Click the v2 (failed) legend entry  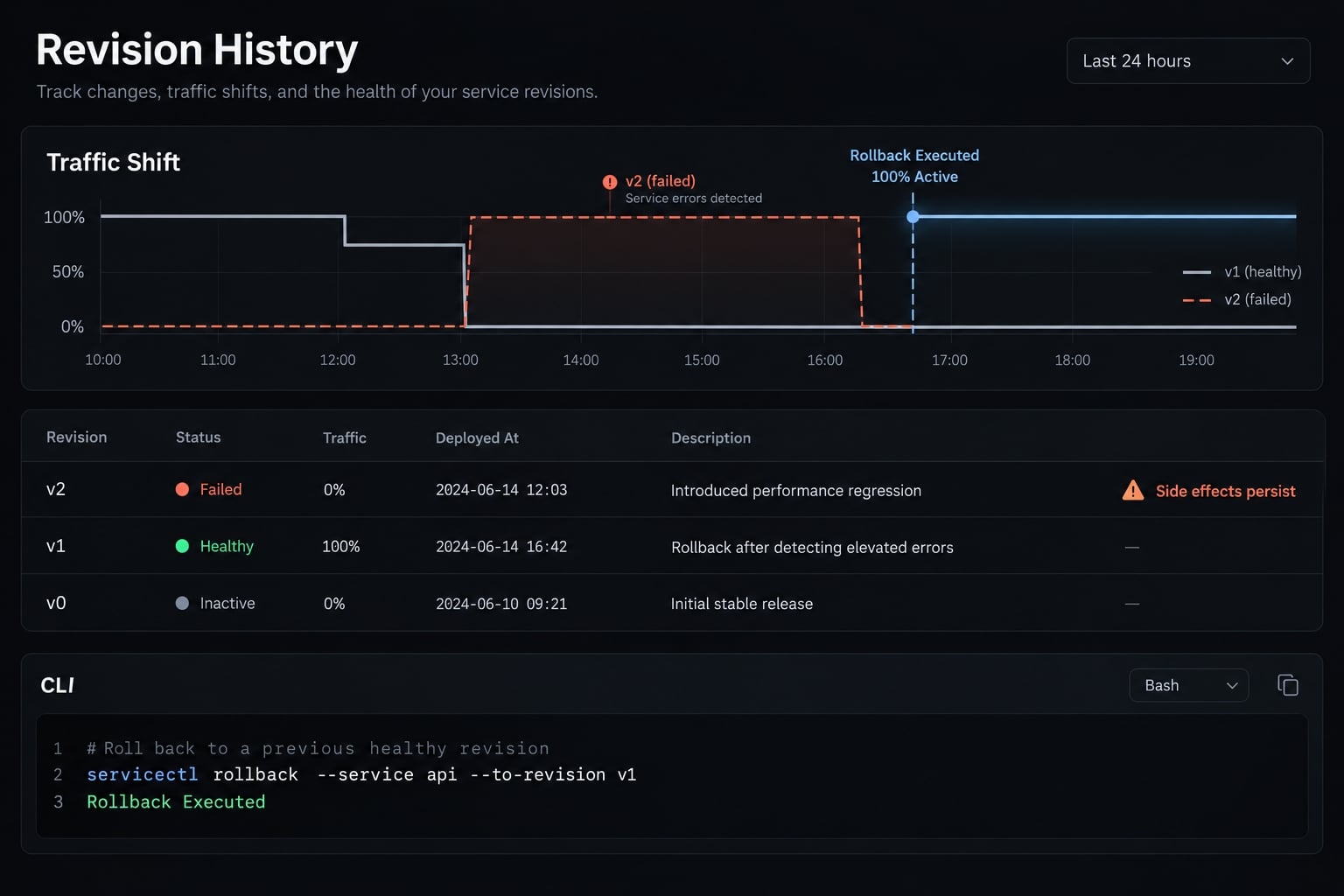(1237, 299)
